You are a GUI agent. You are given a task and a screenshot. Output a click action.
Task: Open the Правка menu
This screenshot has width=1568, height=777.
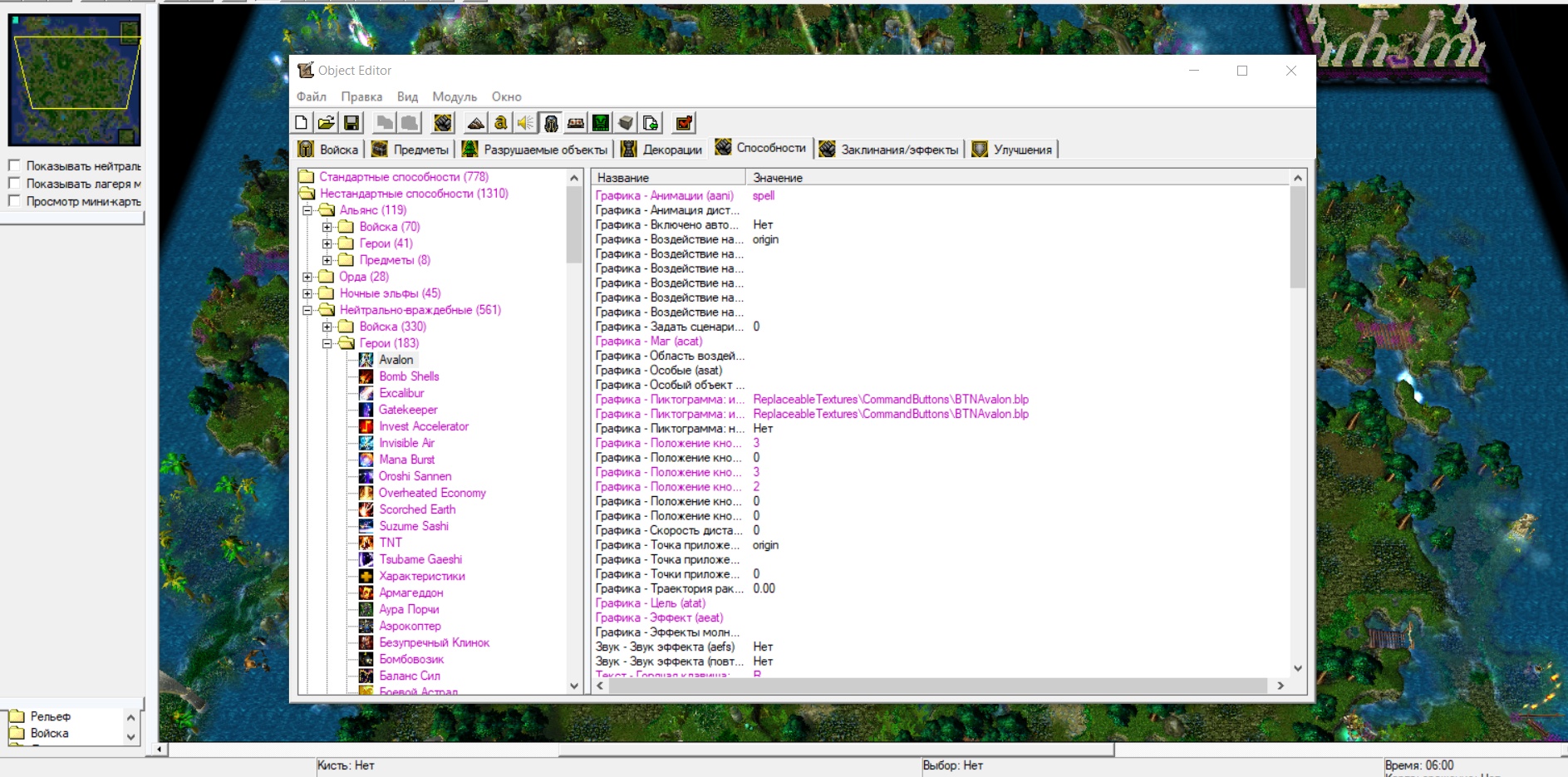tap(361, 96)
